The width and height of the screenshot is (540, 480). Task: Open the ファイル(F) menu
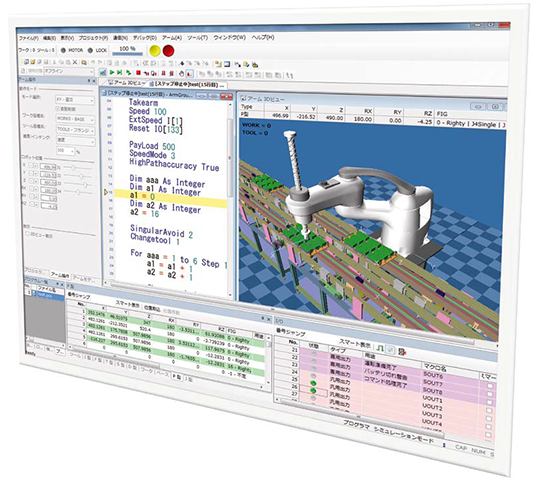pos(29,38)
